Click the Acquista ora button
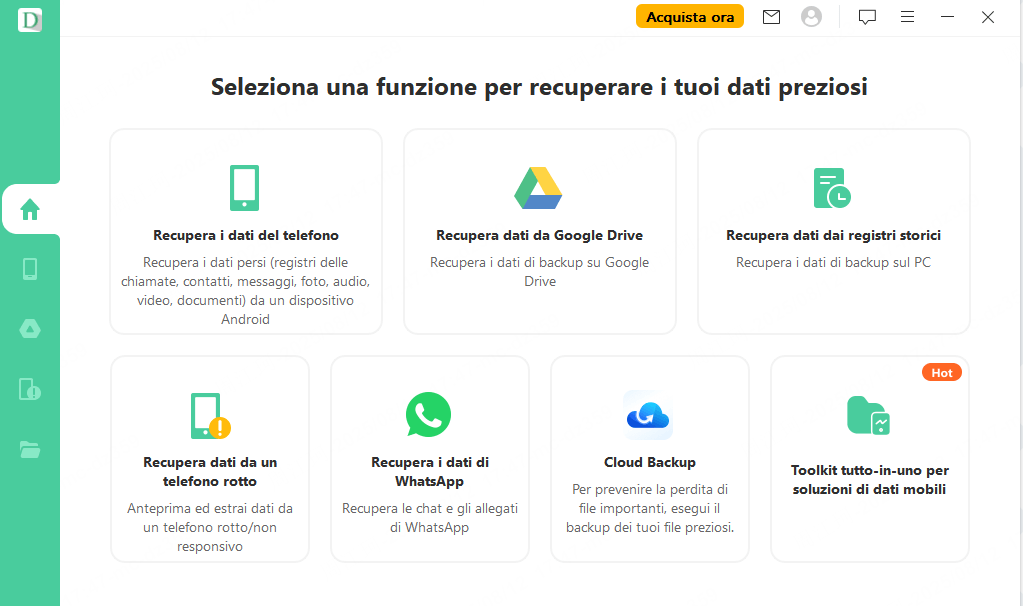Screen dimensions: 1023x606 [x=690, y=17]
